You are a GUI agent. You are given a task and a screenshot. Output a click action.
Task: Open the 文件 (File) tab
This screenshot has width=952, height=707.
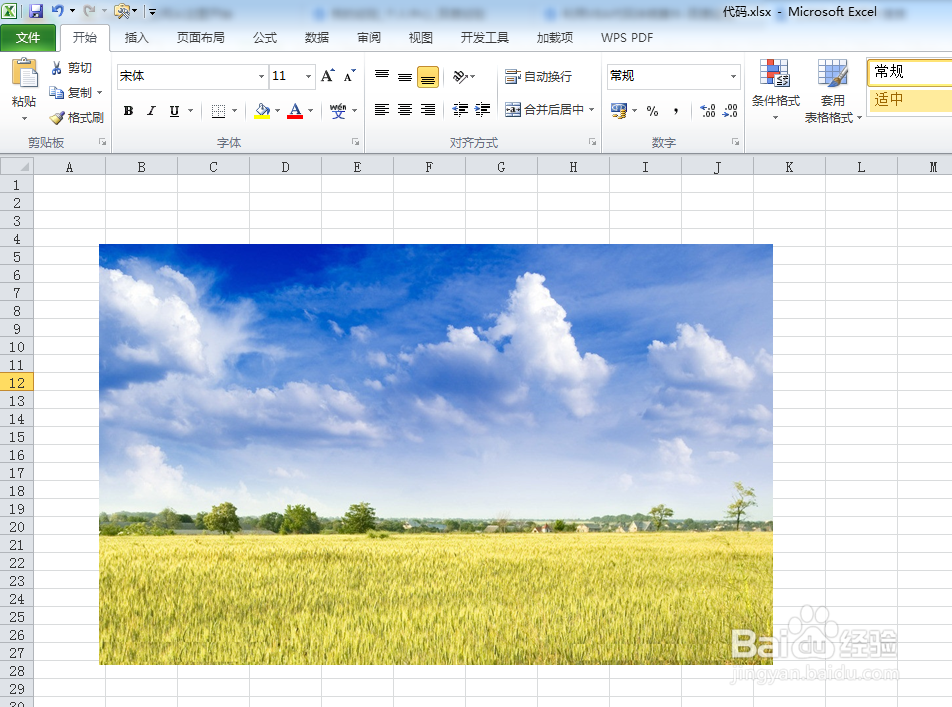coord(28,38)
